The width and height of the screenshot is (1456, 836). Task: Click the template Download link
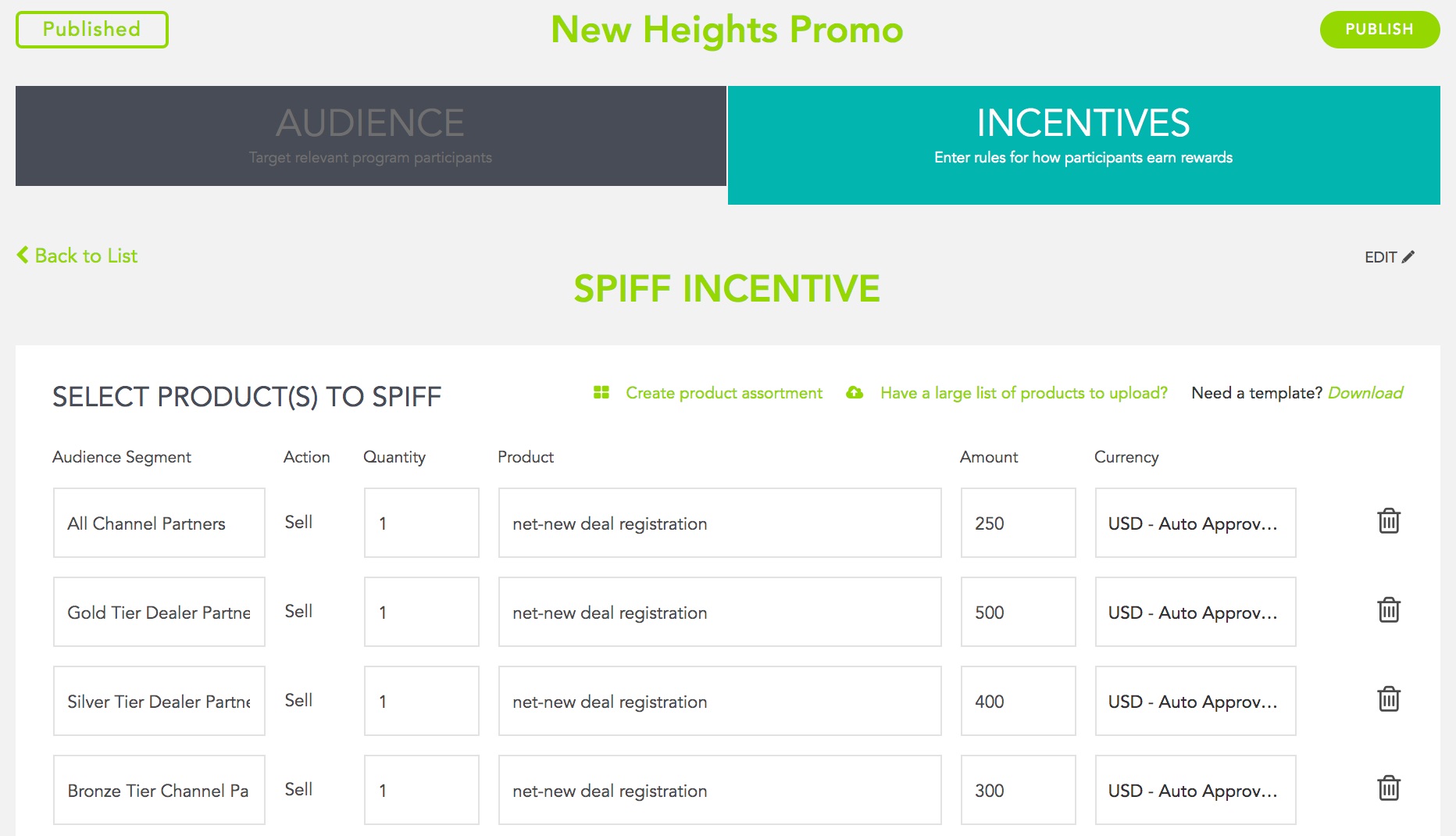pos(1365,393)
